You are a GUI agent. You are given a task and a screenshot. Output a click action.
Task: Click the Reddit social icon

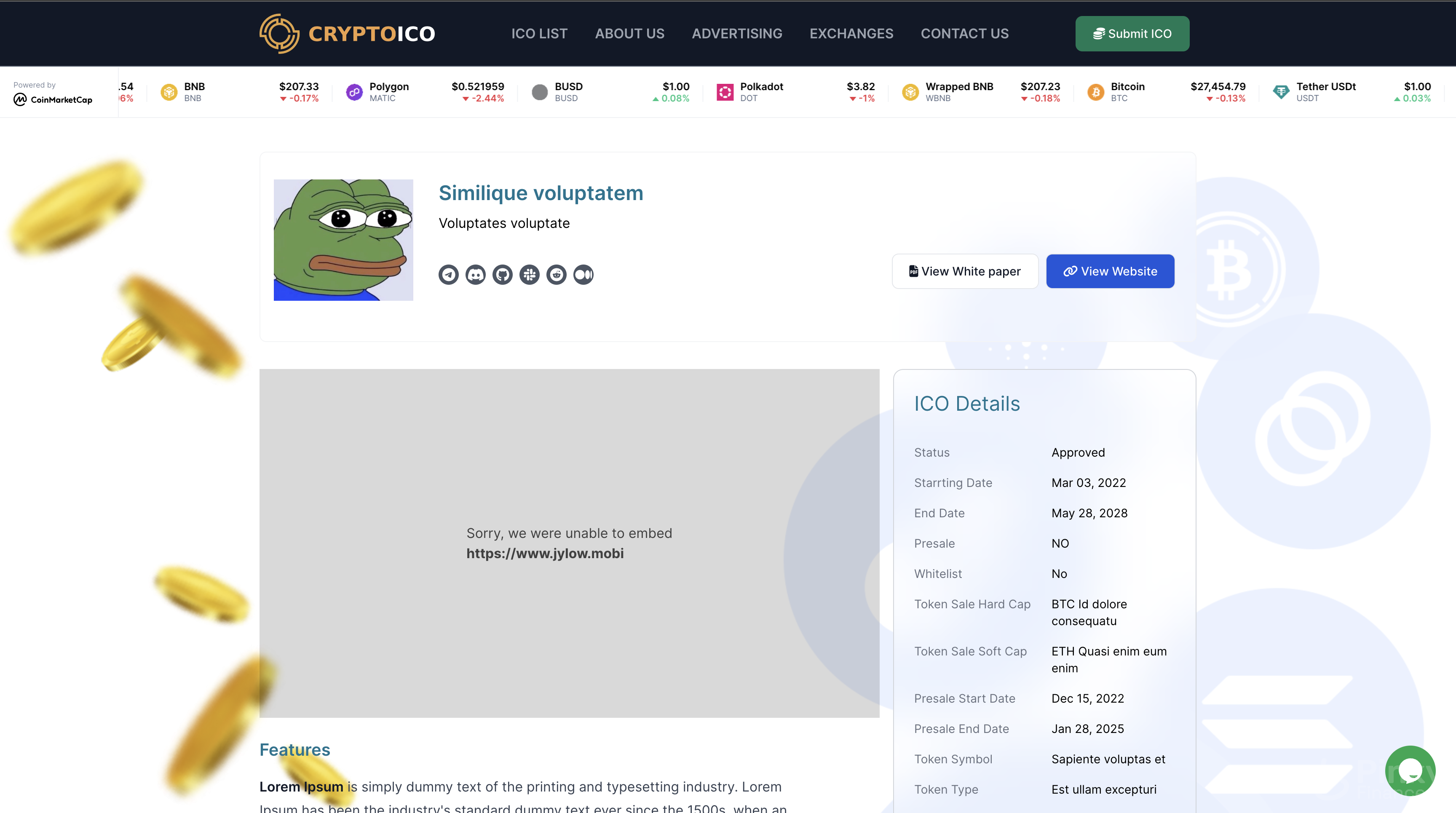click(557, 274)
